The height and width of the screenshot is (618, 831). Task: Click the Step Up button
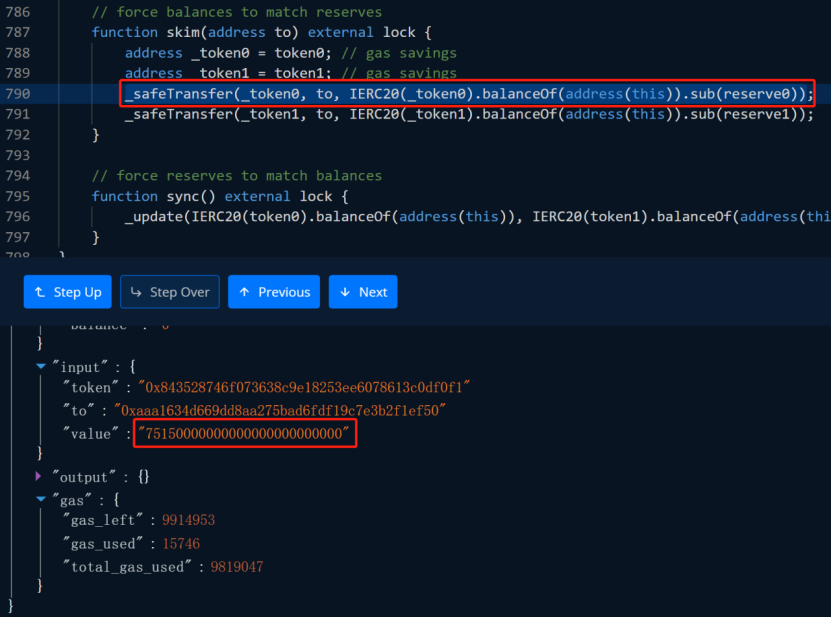click(x=67, y=292)
